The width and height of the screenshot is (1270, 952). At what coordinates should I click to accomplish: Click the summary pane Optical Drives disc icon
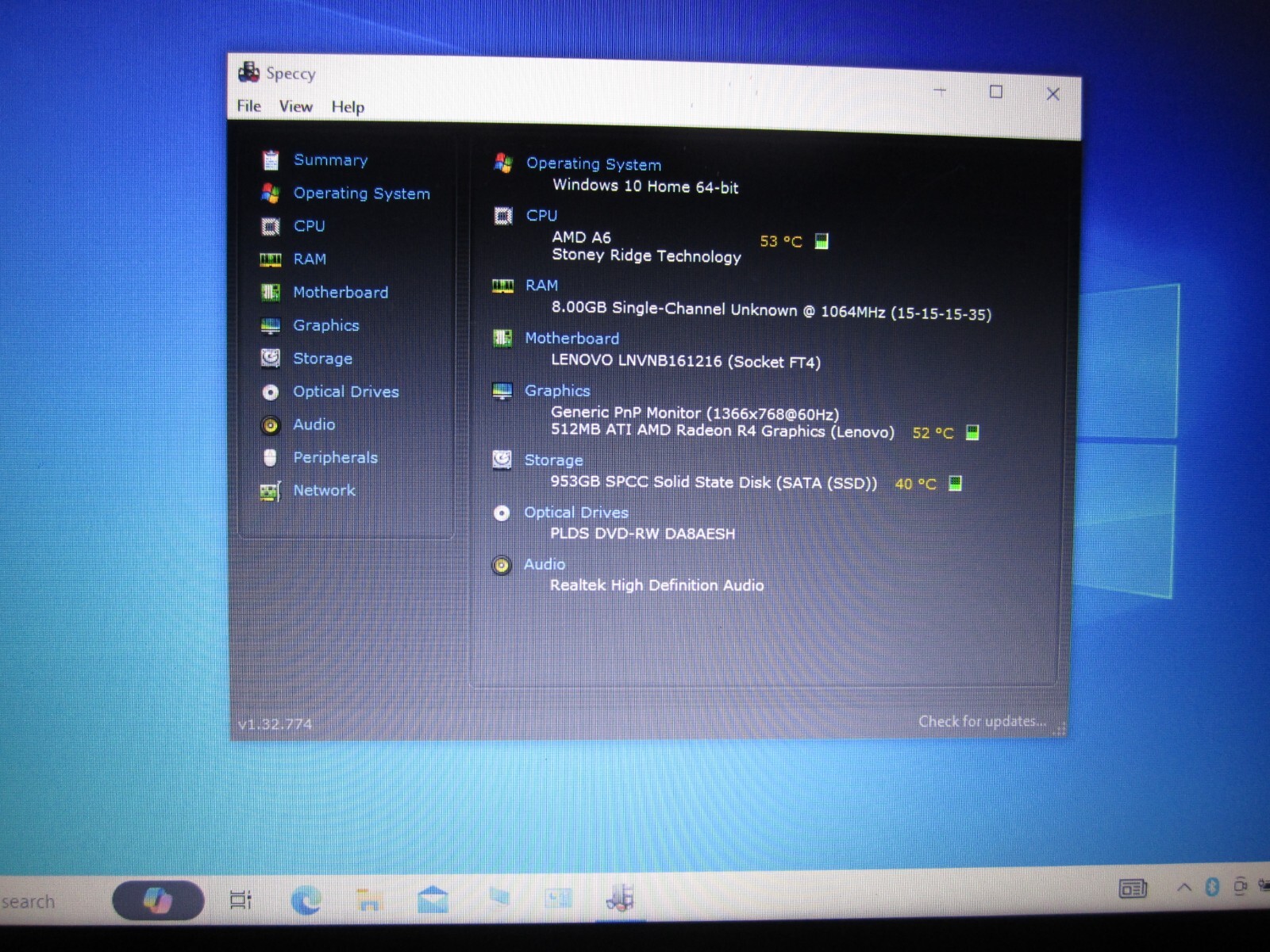[x=502, y=513]
